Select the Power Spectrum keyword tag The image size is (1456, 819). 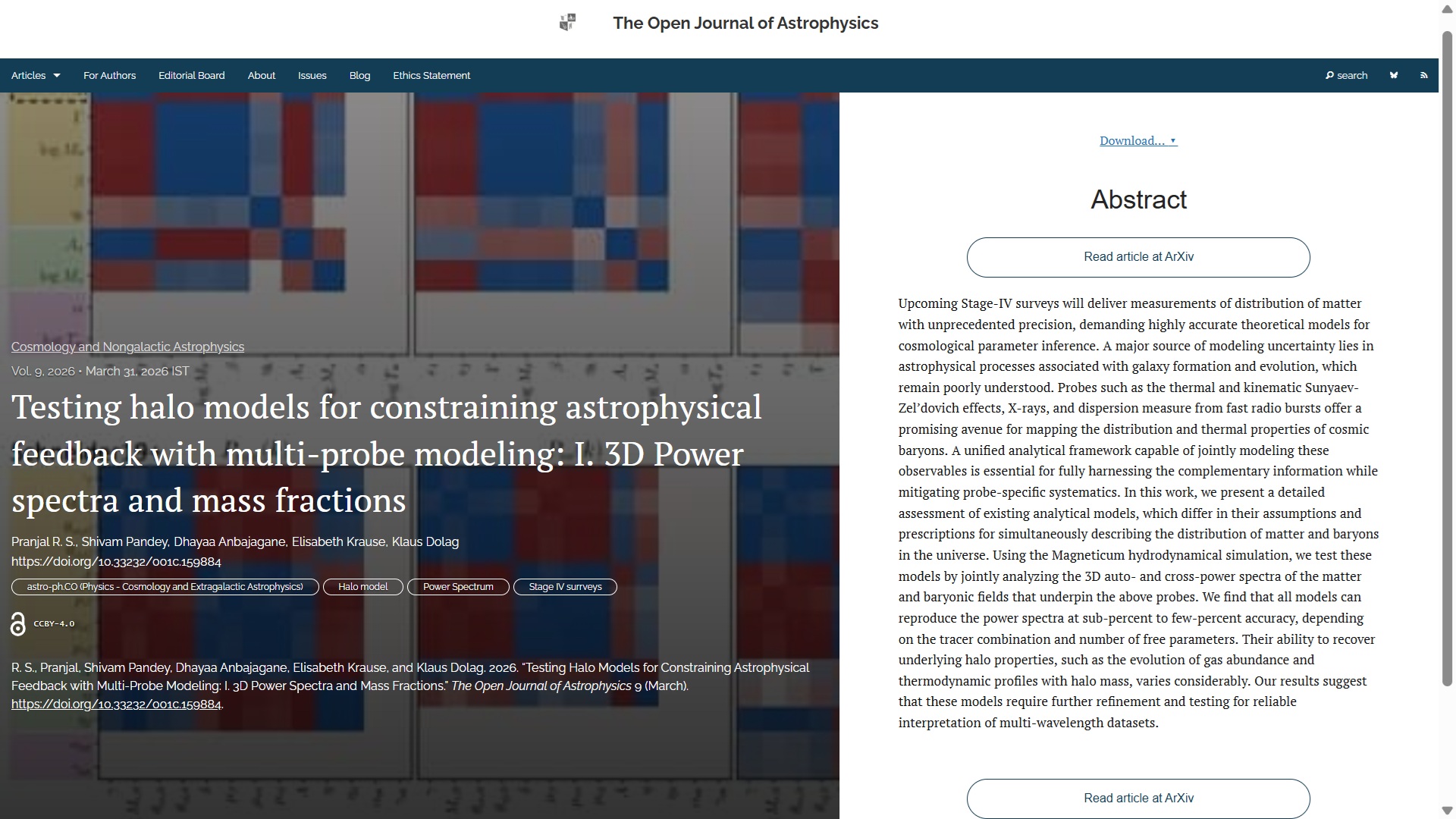pyautogui.click(x=457, y=587)
